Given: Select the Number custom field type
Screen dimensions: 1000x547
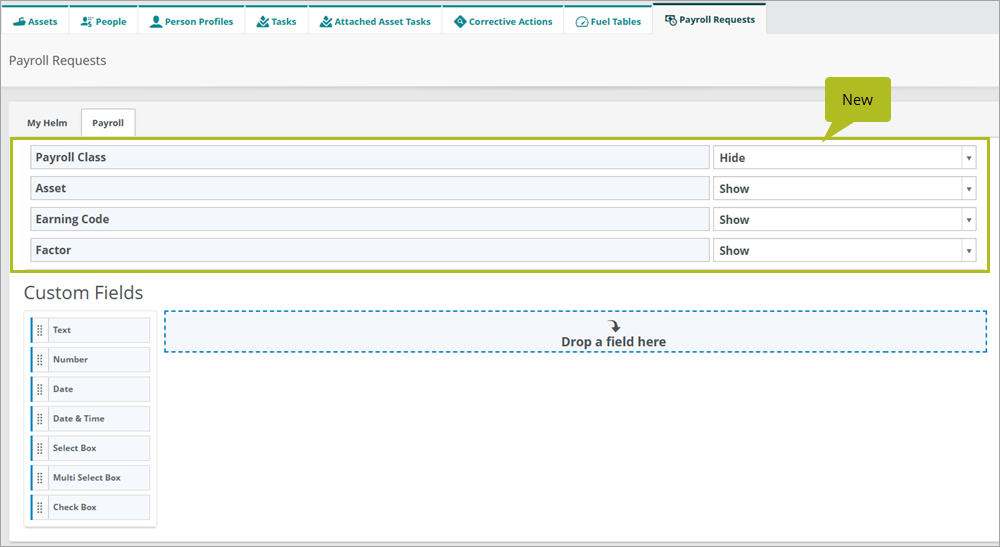Looking at the screenshot, I should [x=91, y=360].
